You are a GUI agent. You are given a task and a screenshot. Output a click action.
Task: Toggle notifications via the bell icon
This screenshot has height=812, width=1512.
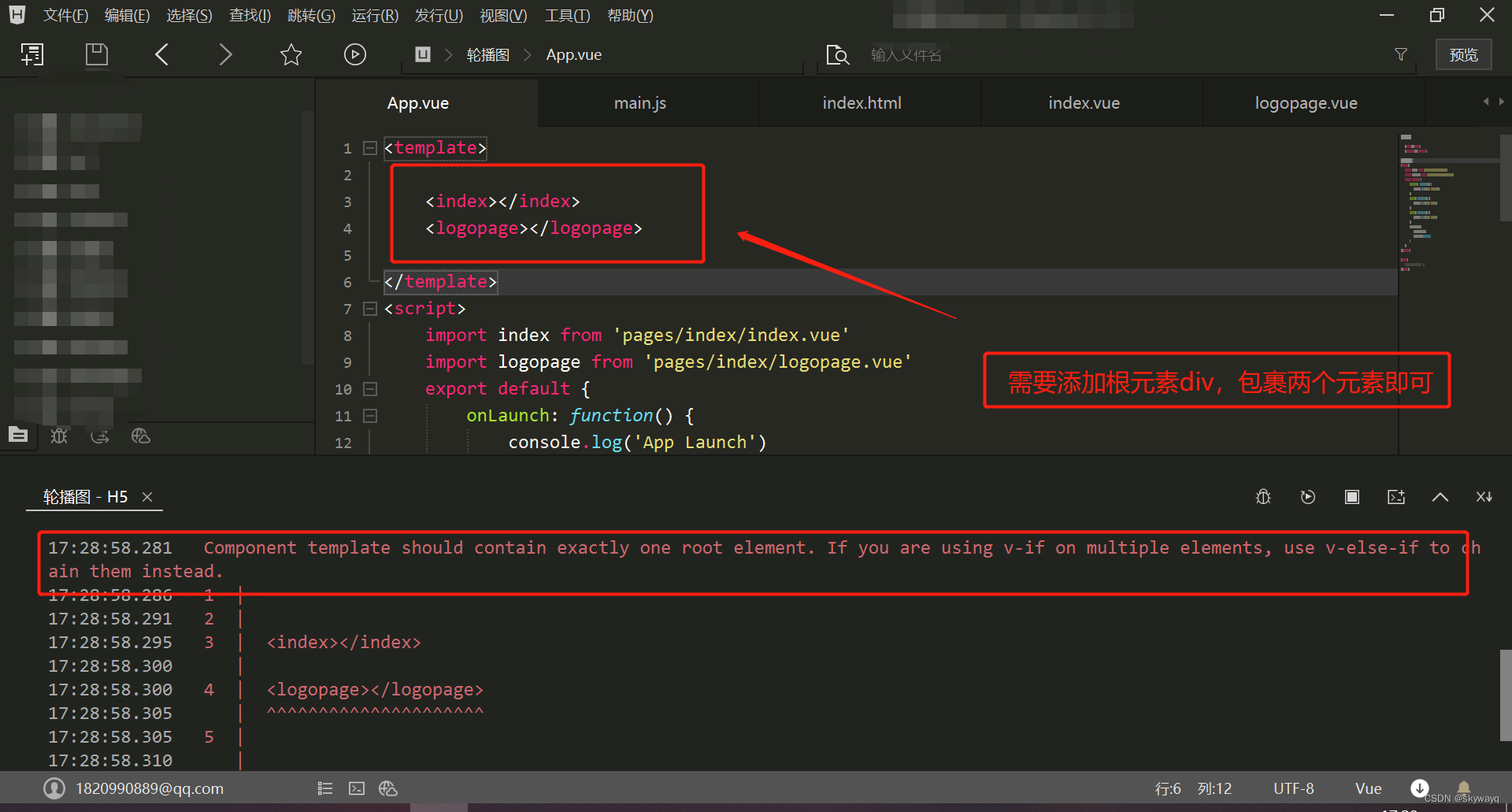pyautogui.click(x=1464, y=788)
